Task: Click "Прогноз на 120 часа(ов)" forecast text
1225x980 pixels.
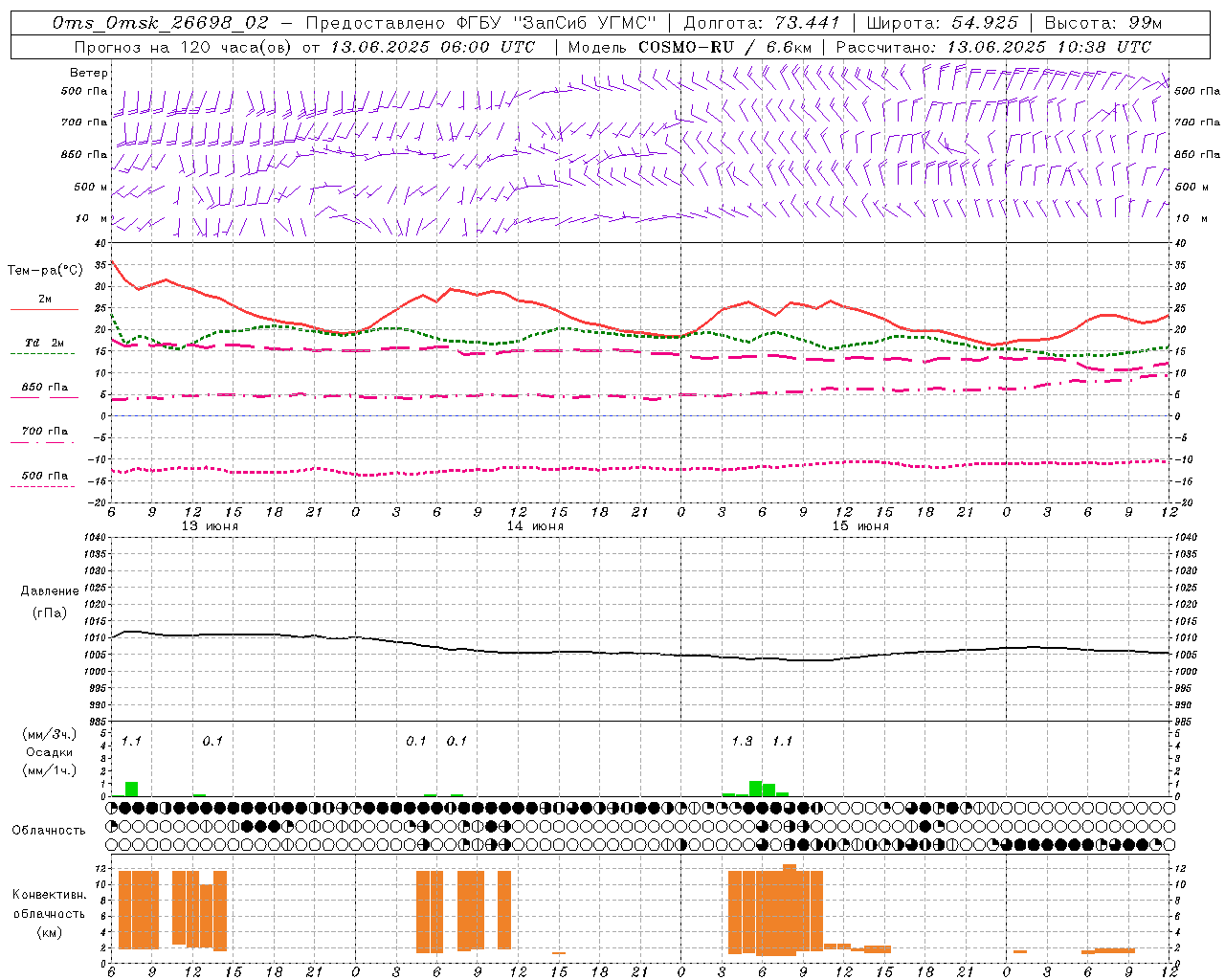Action: (185, 47)
